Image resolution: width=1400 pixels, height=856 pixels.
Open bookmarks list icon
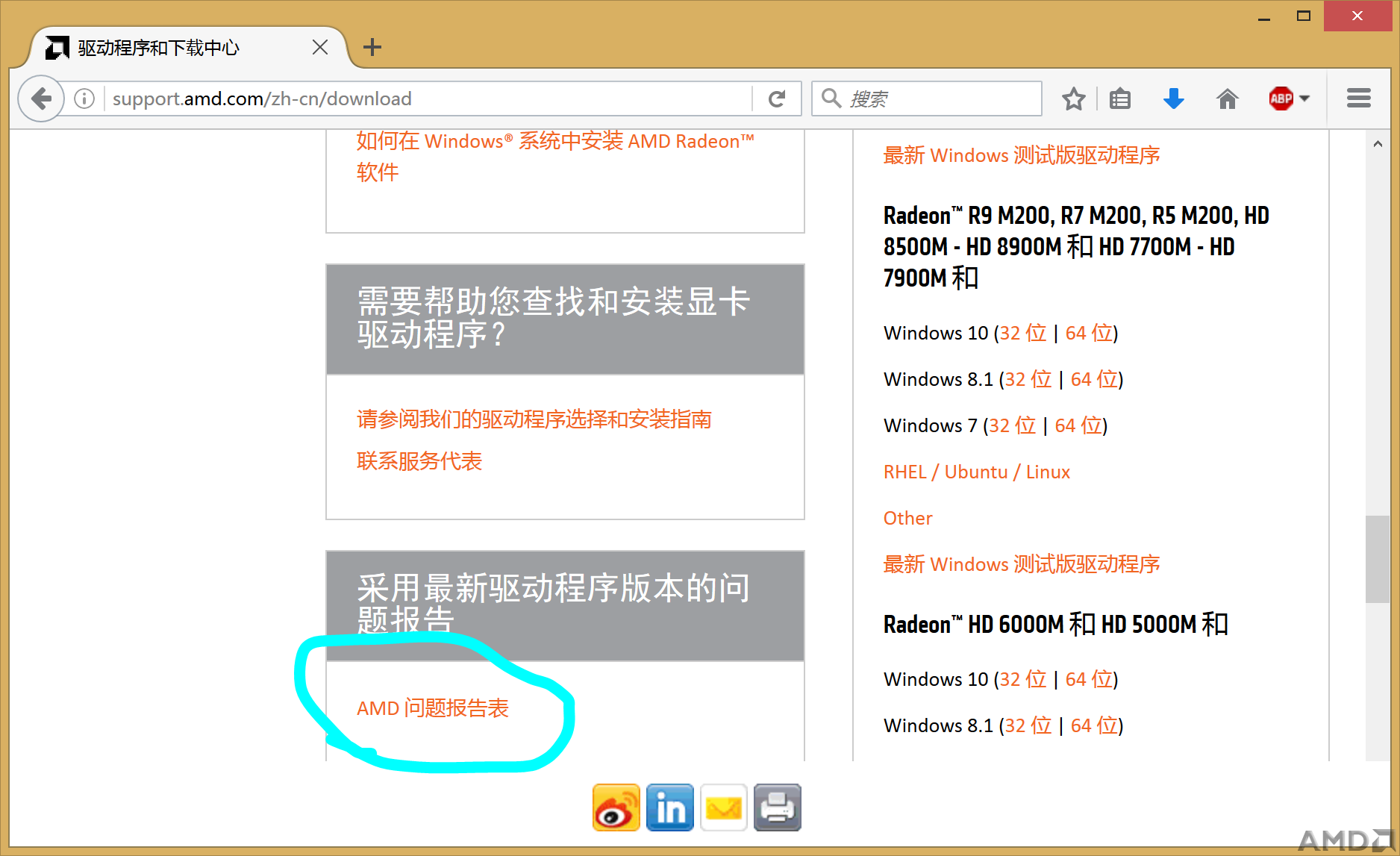pos(1119,99)
